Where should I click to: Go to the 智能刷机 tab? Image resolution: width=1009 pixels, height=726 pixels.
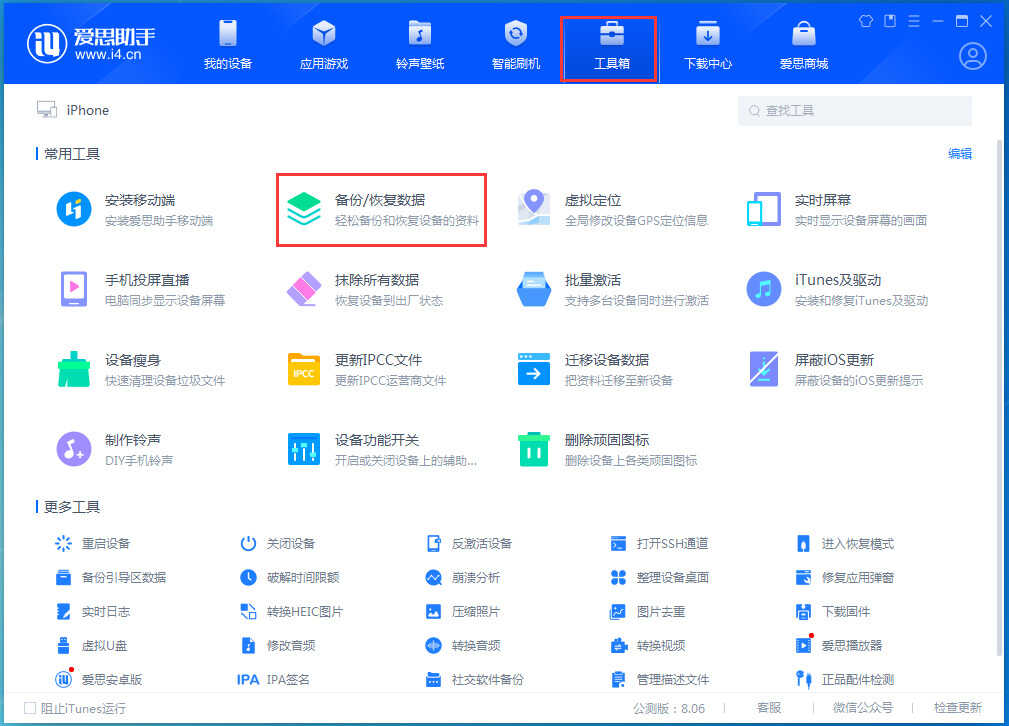pyautogui.click(x=516, y=45)
